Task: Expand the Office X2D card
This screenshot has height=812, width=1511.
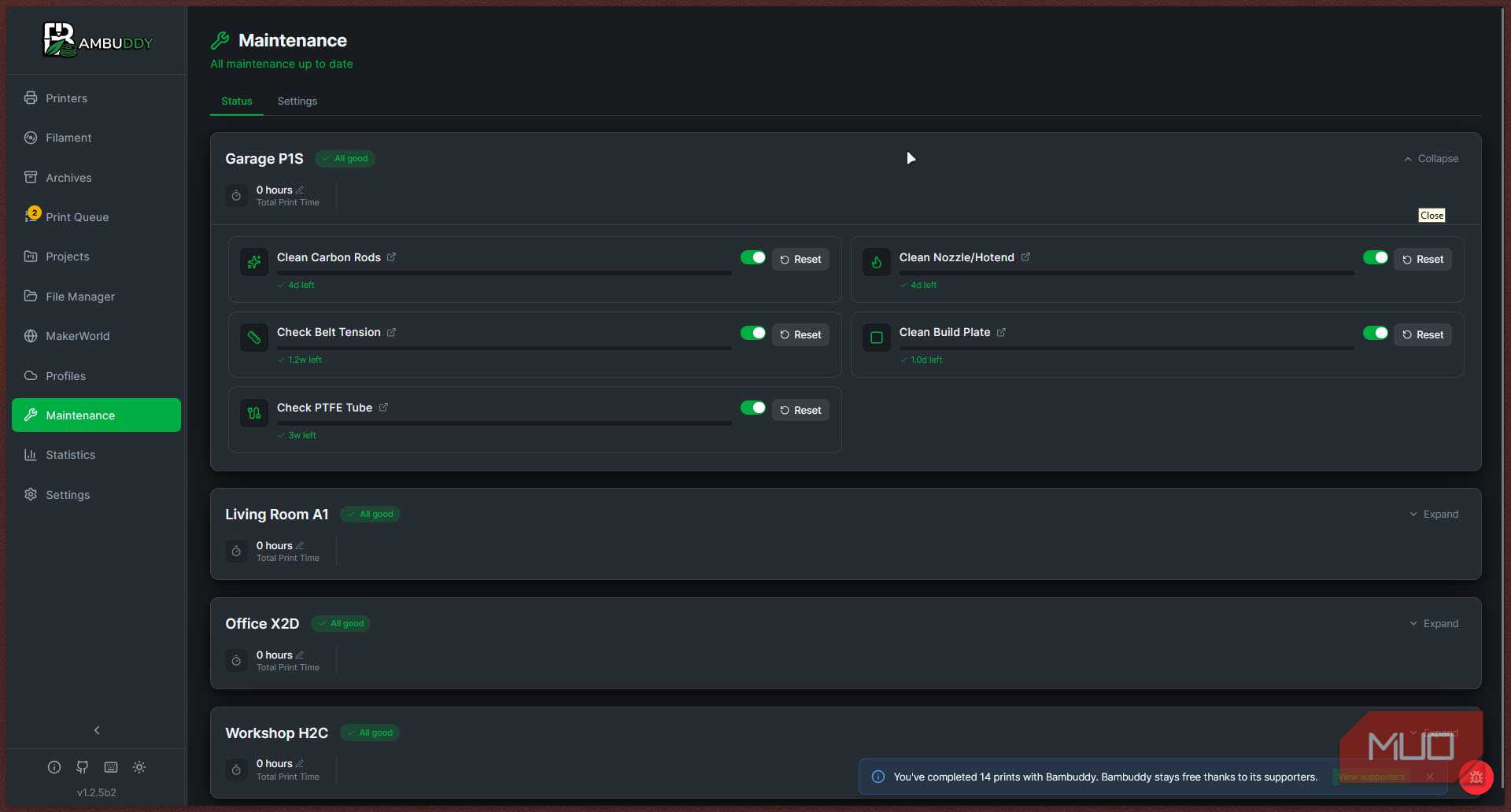Action: [1434, 624]
